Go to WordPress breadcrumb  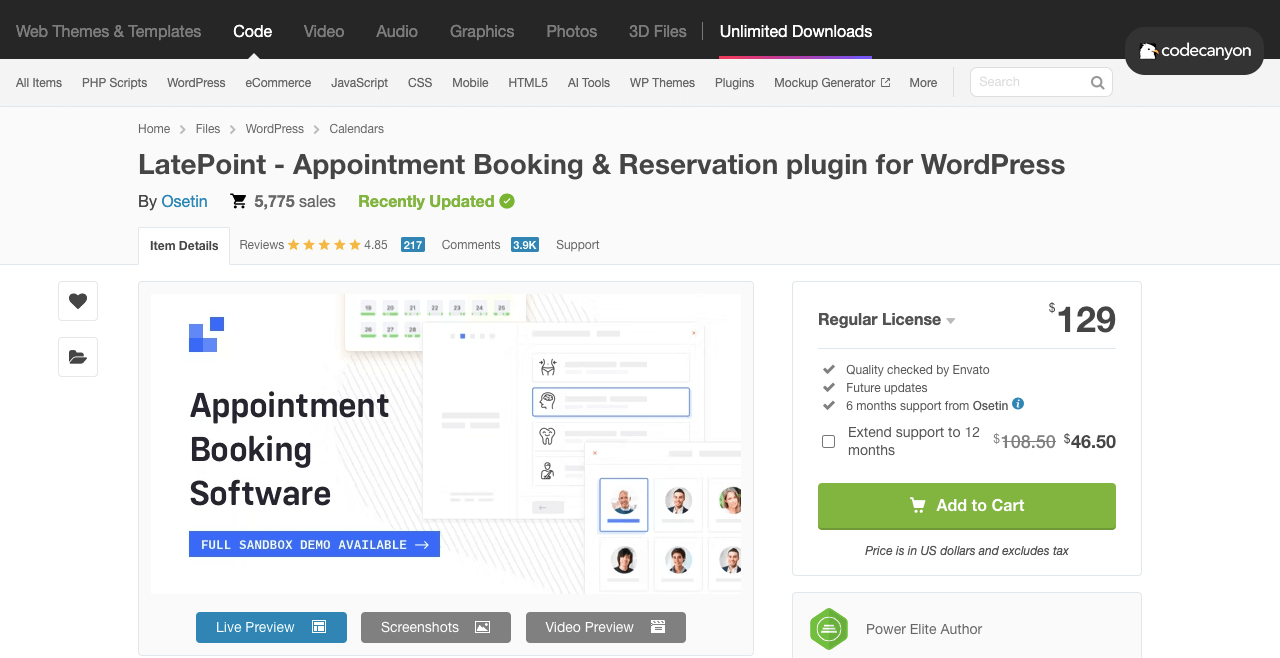click(x=275, y=129)
